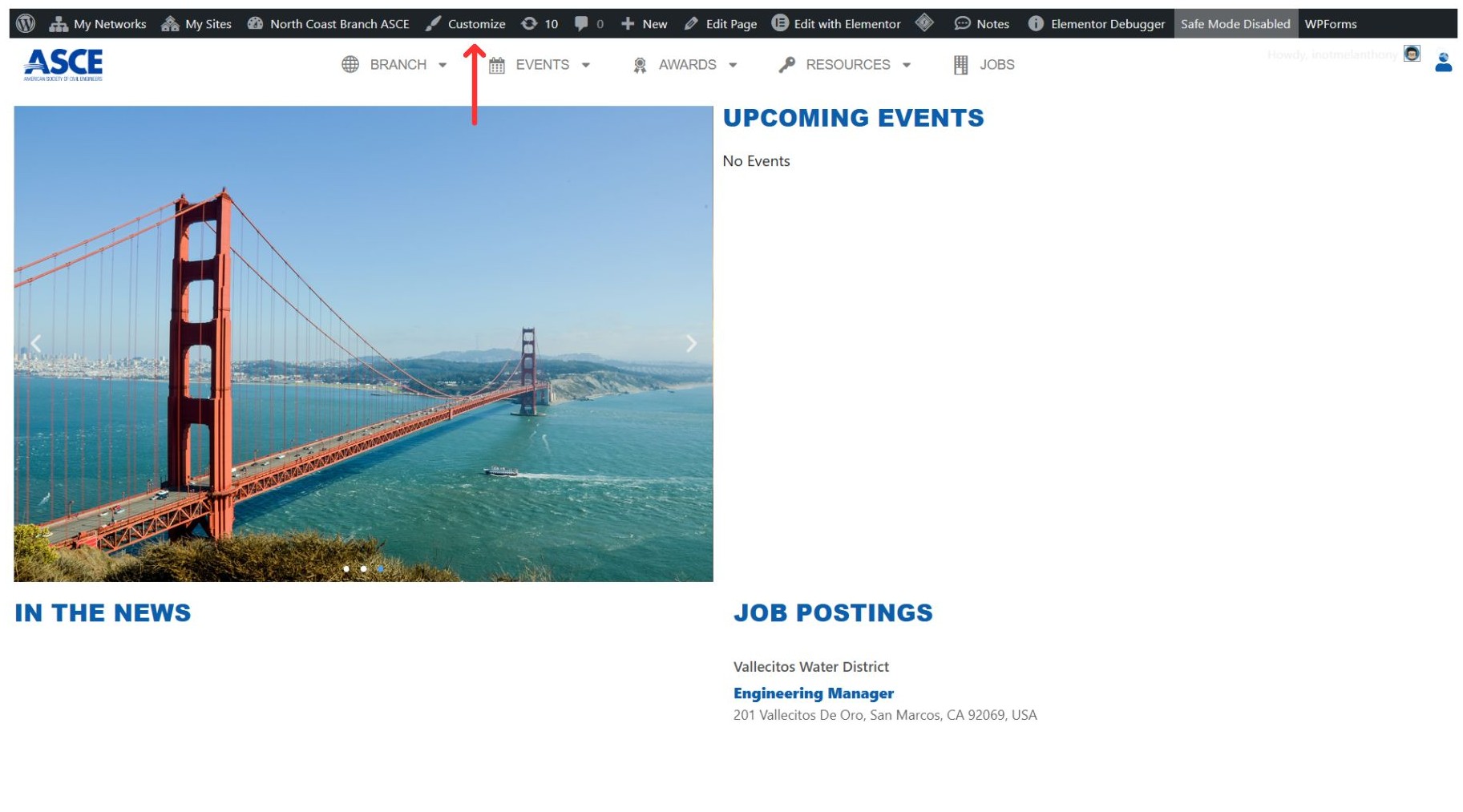
Task: Click the WordPress logo icon
Action: coord(26,23)
